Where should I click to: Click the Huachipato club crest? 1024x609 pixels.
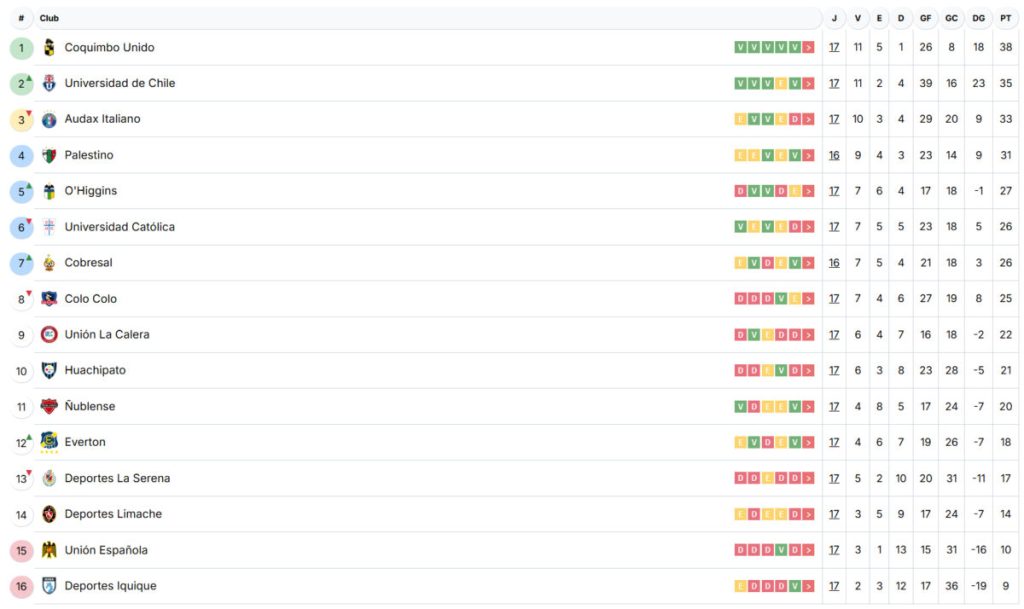tap(49, 370)
